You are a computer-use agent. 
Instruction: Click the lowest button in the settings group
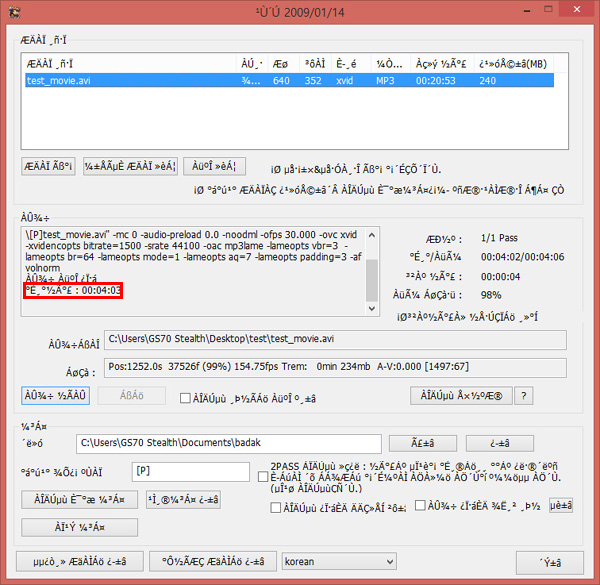pyautogui.click(x=80, y=528)
